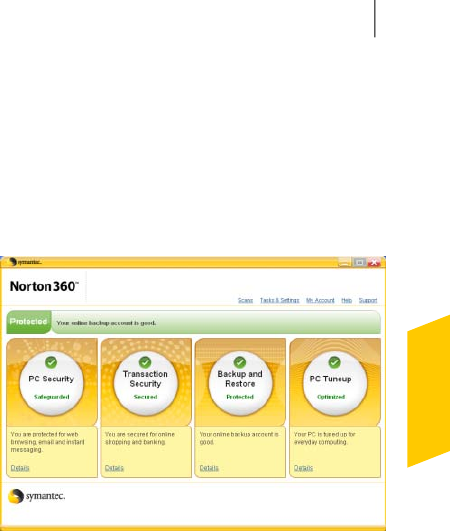Click the Backup and Restore green checkmark icon
This screenshot has width=450, height=531.
coord(240,362)
